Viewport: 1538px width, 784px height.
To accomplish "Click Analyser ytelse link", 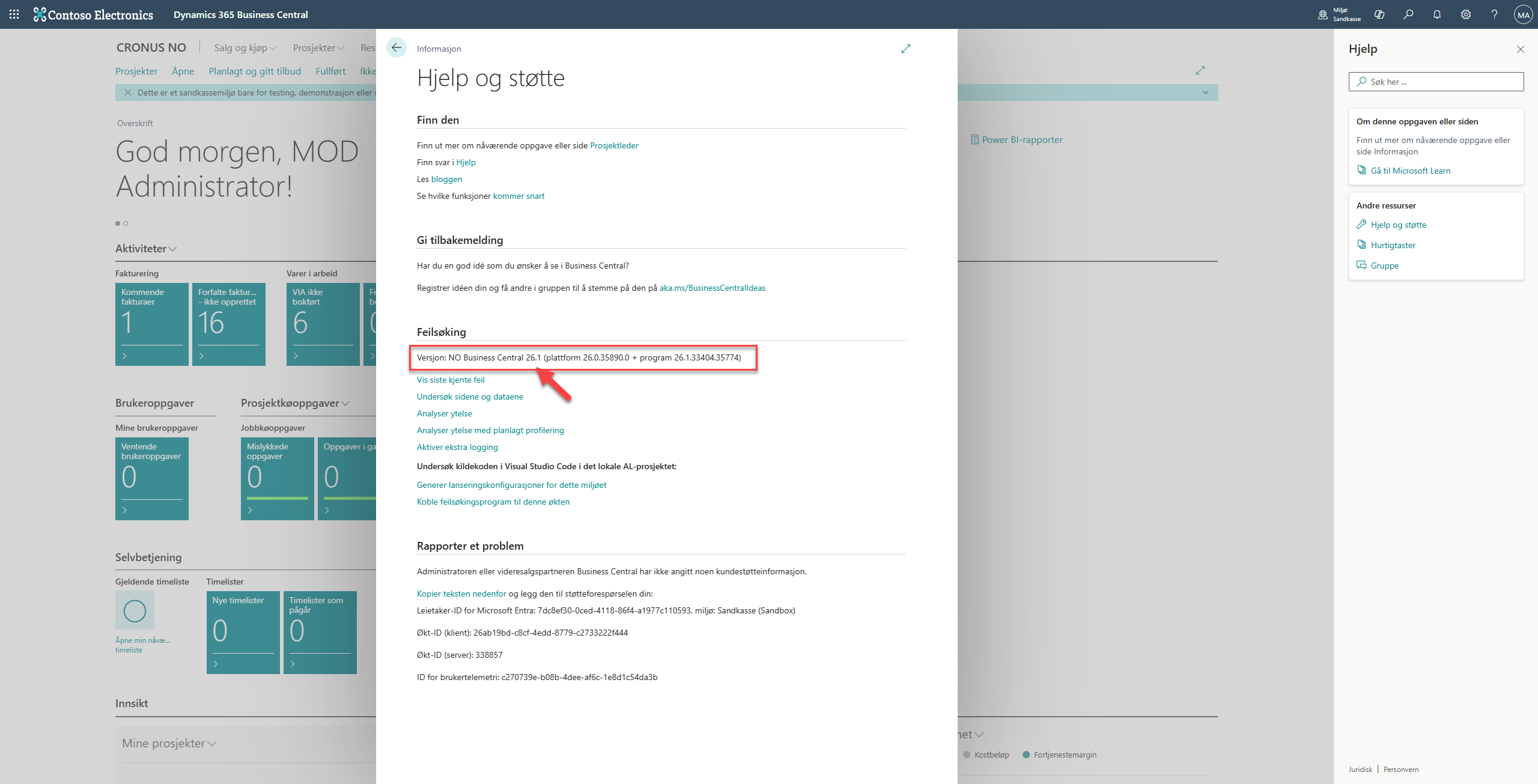I will tap(445, 413).
